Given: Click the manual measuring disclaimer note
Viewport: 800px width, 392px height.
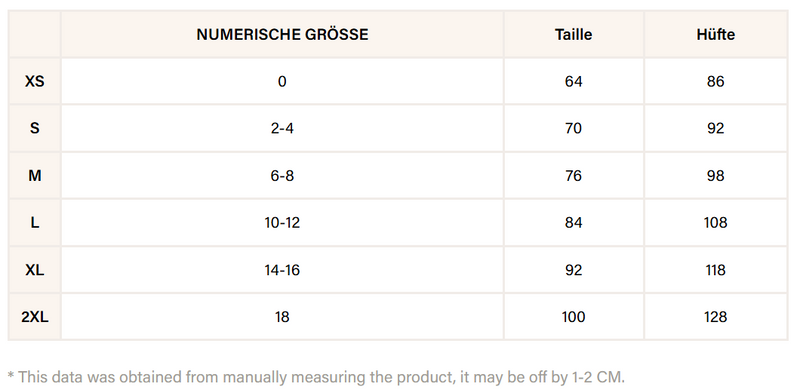Looking at the screenshot, I should 316,377.
